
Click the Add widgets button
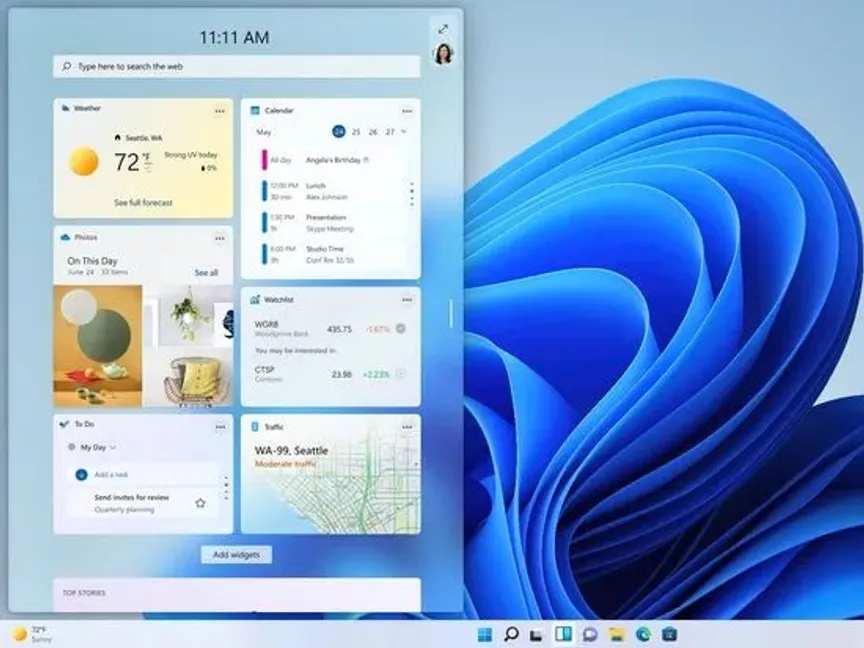tap(236, 555)
